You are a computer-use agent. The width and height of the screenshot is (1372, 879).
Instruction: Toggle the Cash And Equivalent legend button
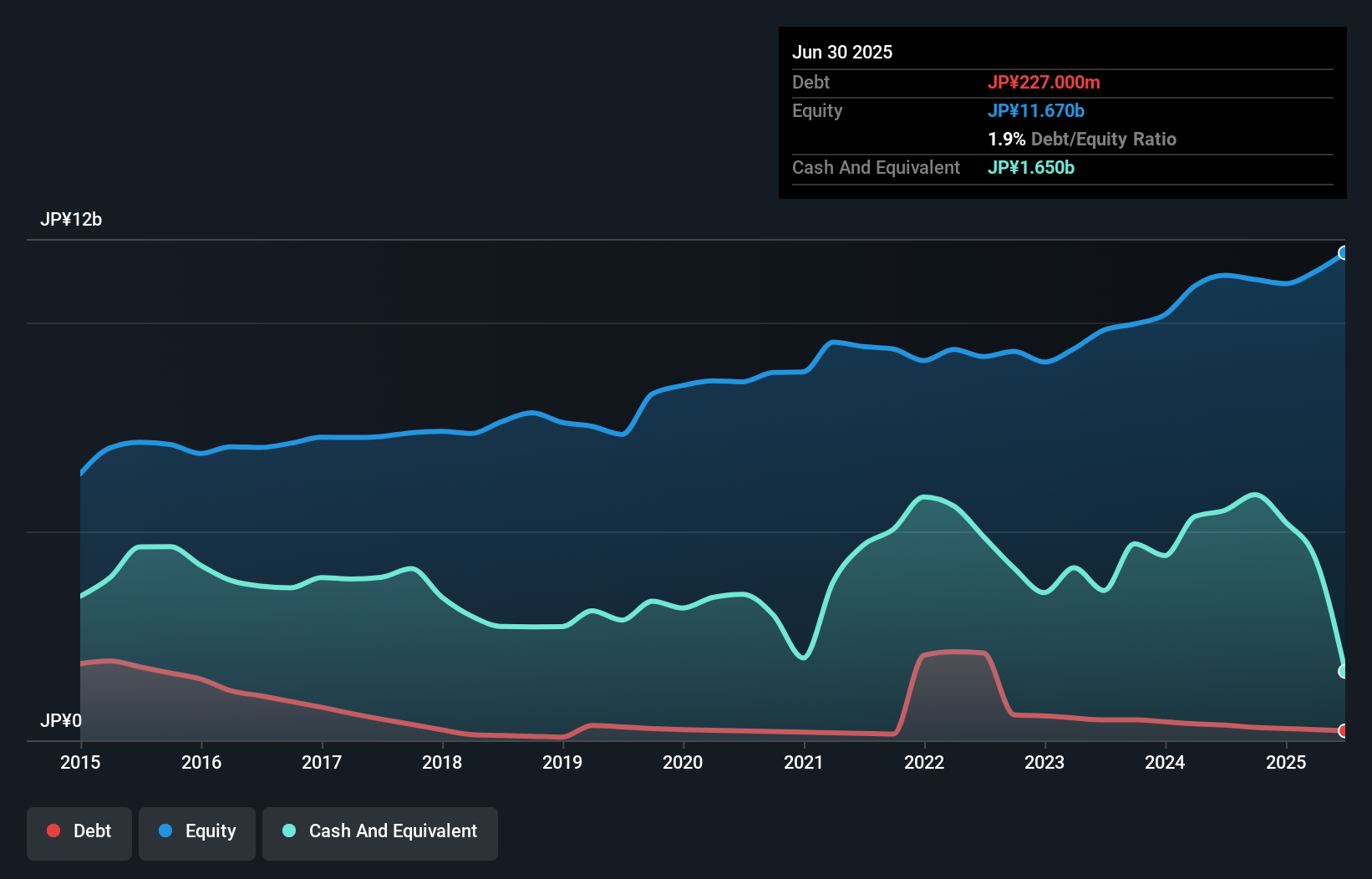pos(380,832)
